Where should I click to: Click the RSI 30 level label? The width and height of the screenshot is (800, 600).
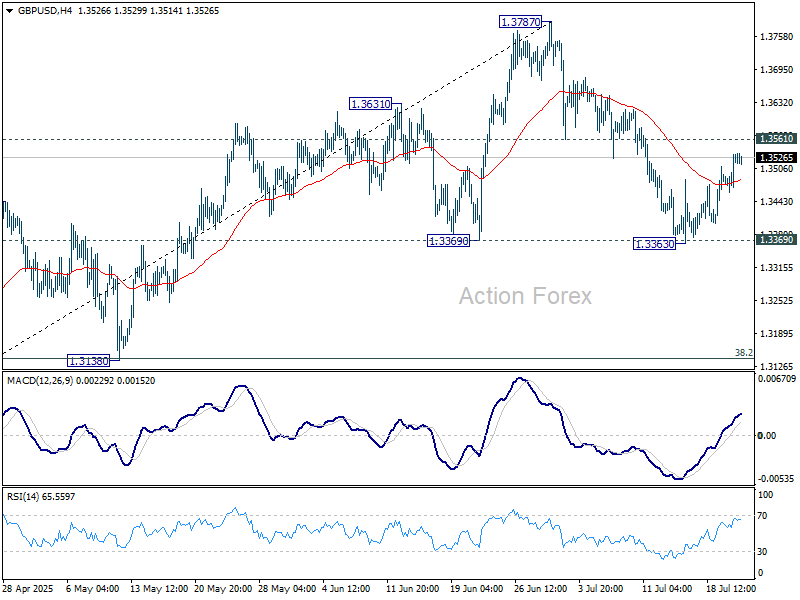point(762,552)
